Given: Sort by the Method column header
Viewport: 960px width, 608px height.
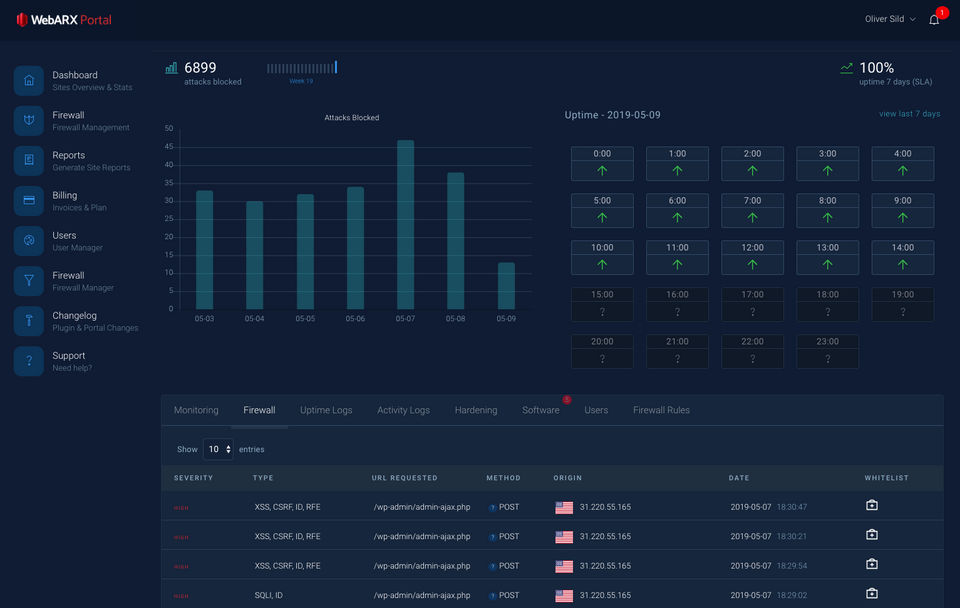Looking at the screenshot, I should [503, 478].
